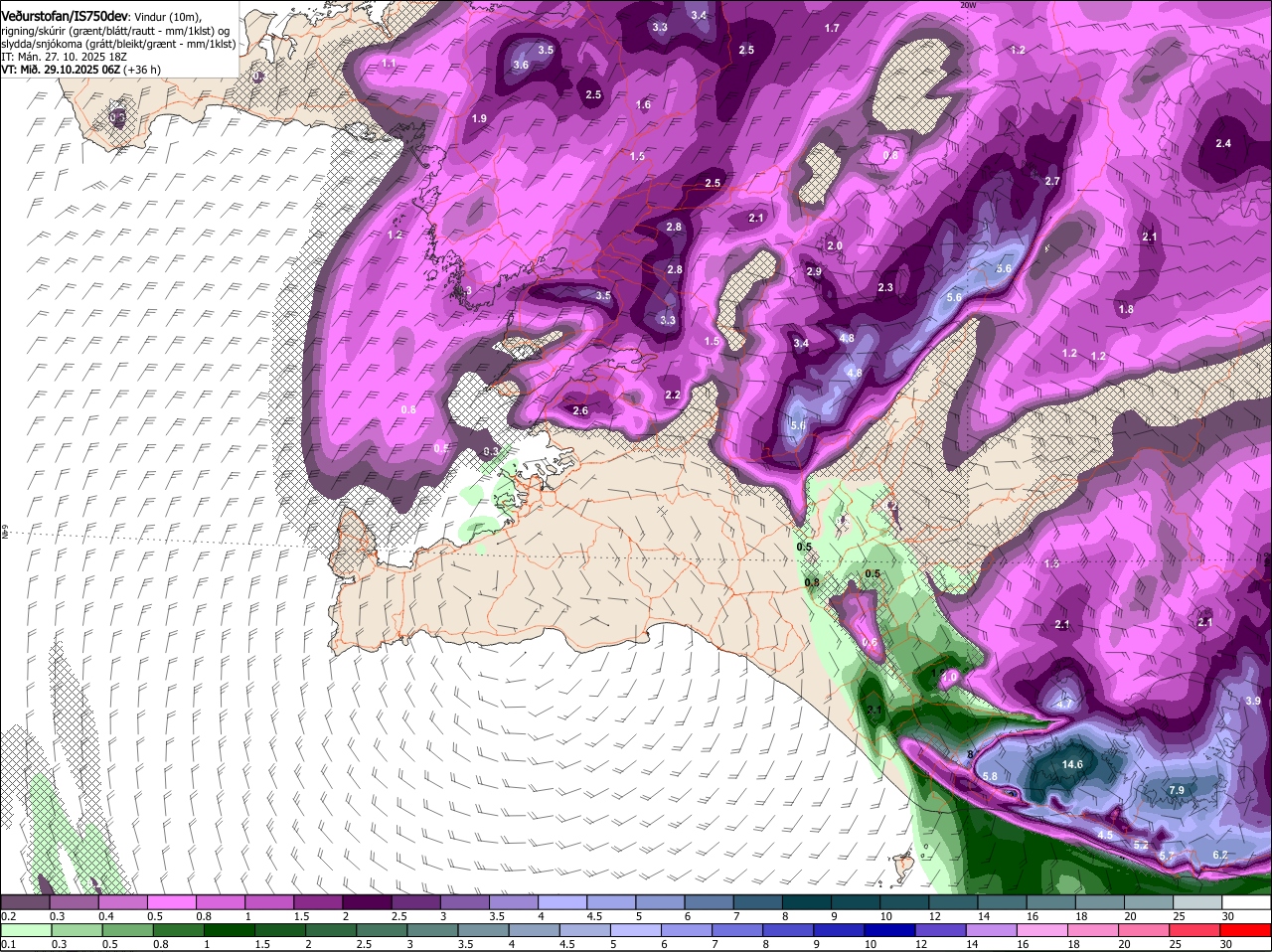Click the map value 4.7
The width and height of the screenshot is (1272, 952).
coord(1064,704)
